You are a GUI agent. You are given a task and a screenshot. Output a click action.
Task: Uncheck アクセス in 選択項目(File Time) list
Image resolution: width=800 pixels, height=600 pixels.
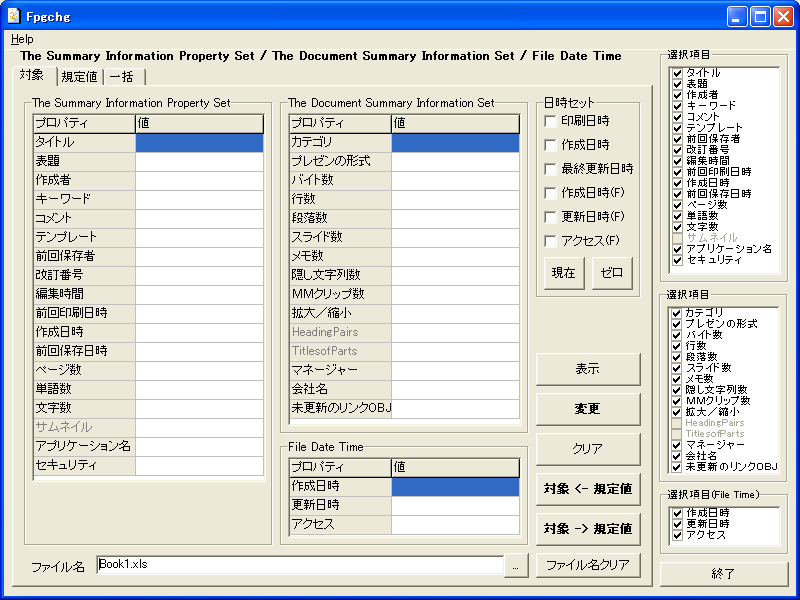[678, 535]
